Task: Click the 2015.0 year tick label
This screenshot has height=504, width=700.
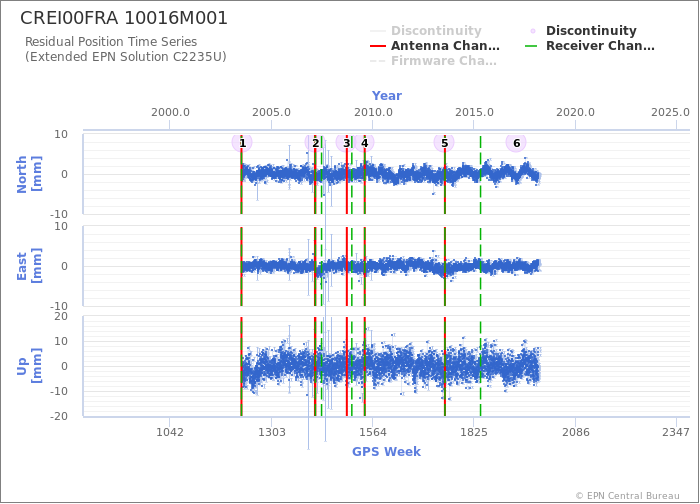Action: click(474, 112)
